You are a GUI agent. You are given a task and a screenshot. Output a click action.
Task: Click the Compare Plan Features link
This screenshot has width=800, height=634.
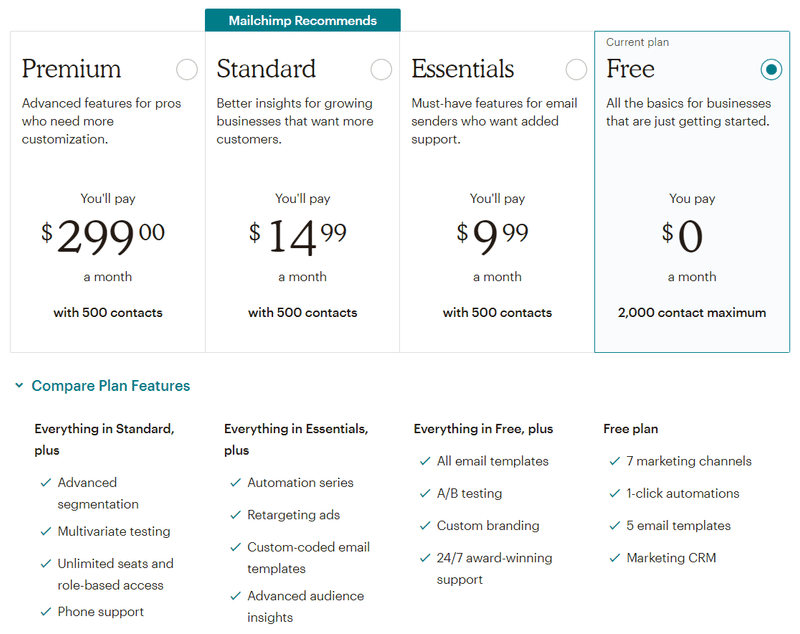tap(110, 386)
